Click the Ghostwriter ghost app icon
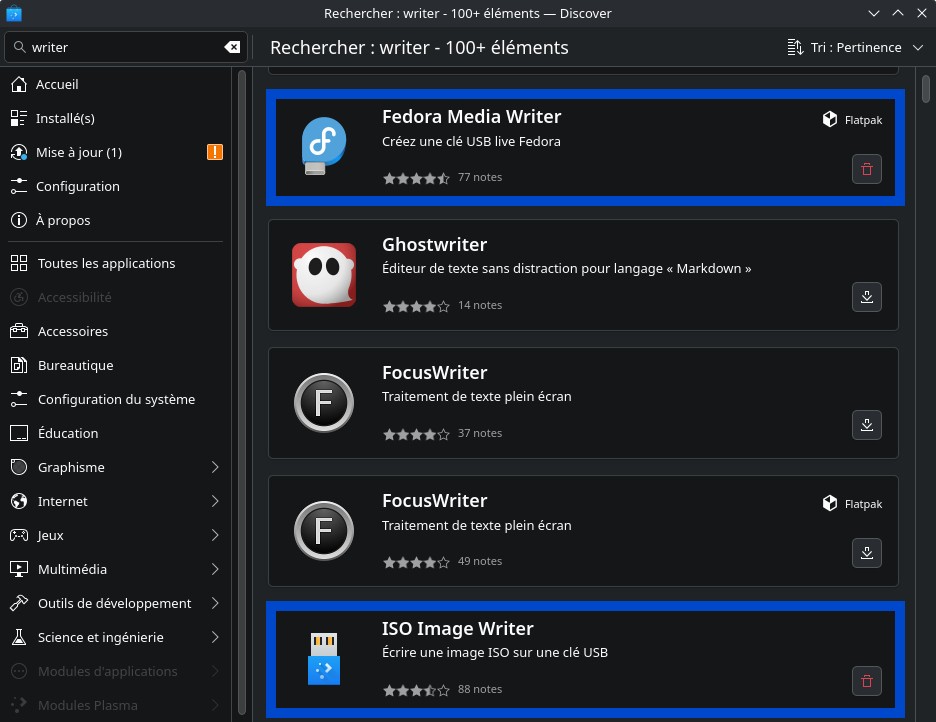 pyautogui.click(x=324, y=274)
